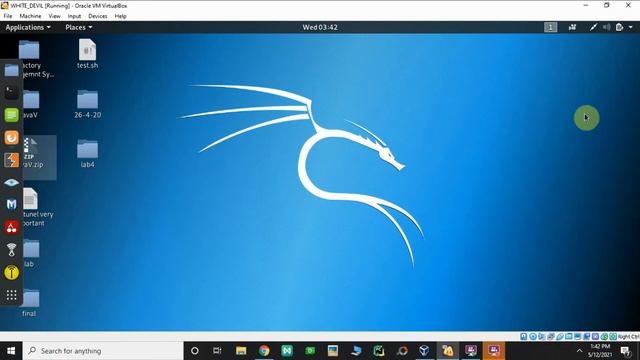
Task: Click the power/battery icon in top panel
Action: click(x=620, y=27)
